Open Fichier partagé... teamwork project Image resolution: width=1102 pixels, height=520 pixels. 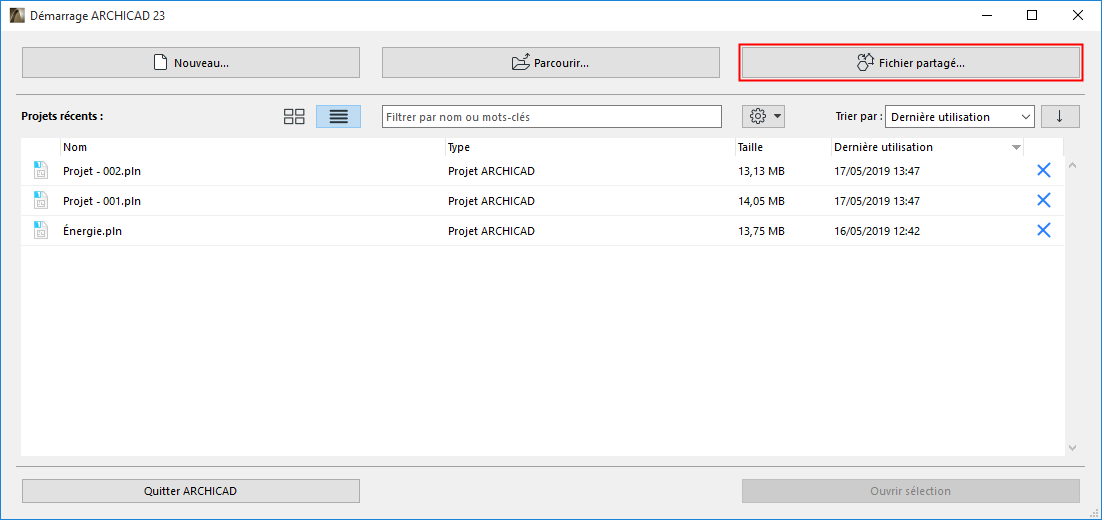(x=911, y=63)
